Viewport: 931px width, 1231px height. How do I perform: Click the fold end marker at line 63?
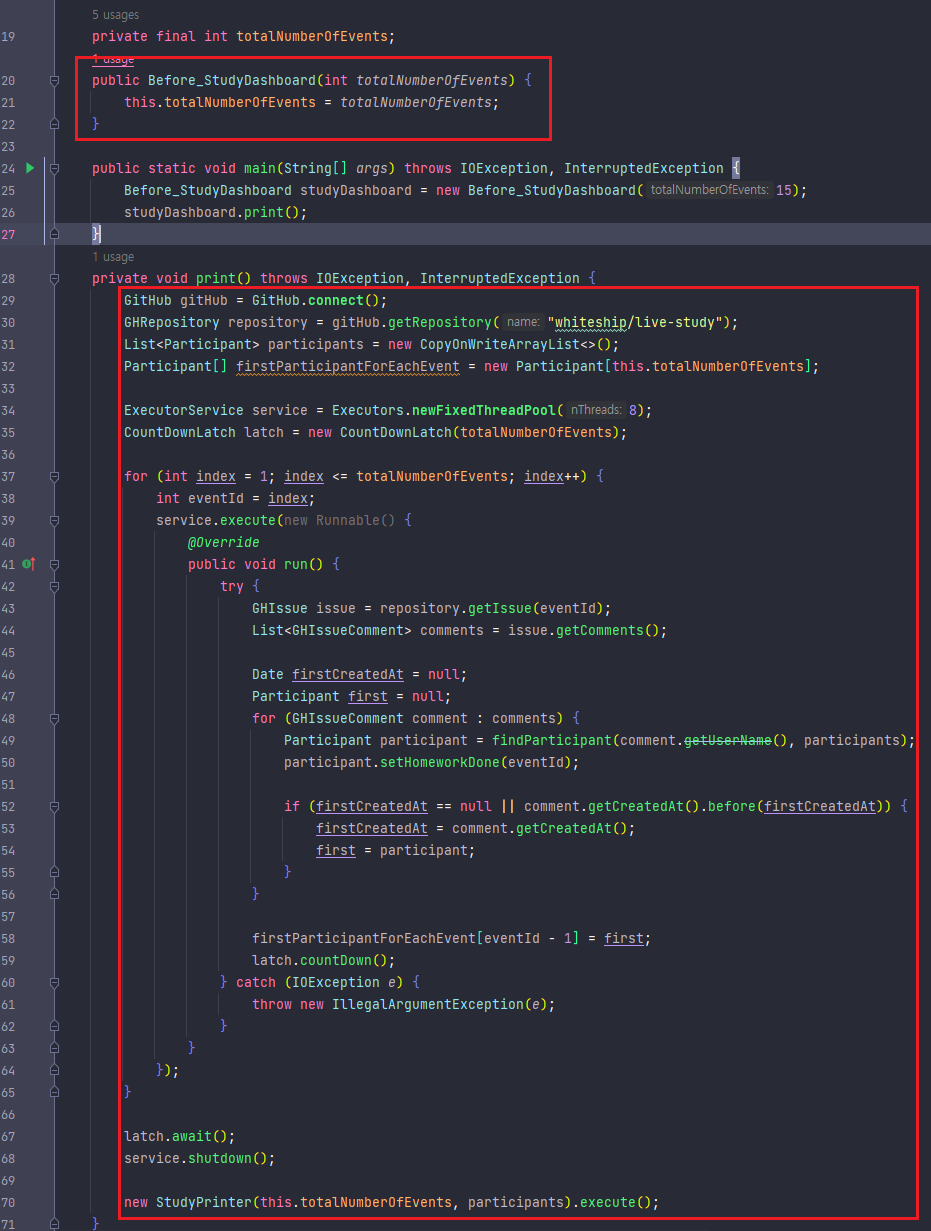pos(55,1048)
